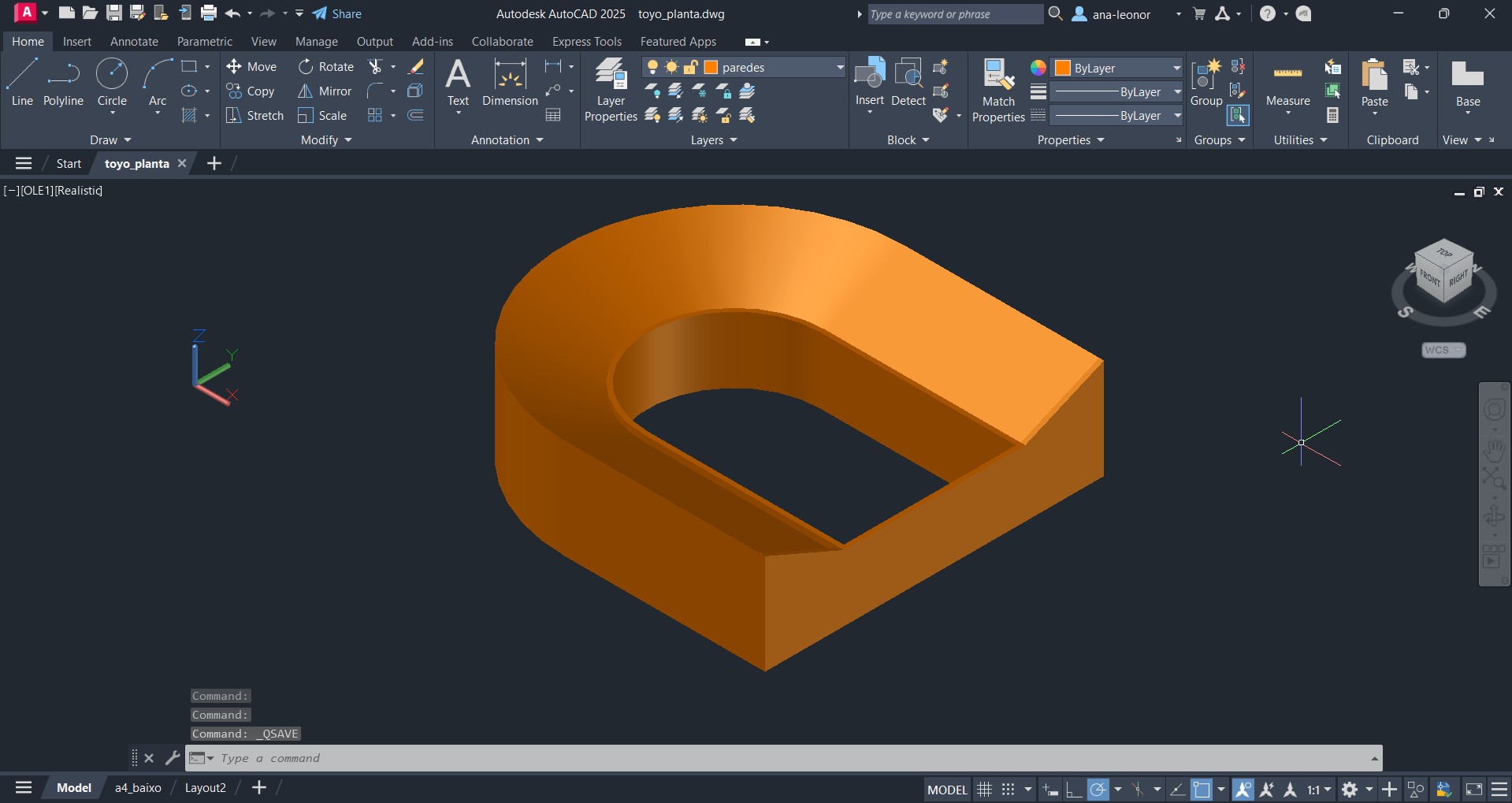Viewport: 1512px width, 803px height.
Task: Select the Erase tool in Modify
Action: point(416,67)
